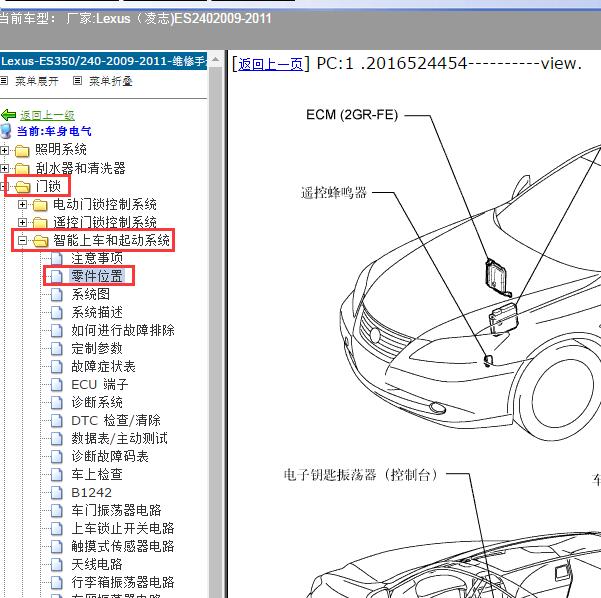Open the 系统图 page

tap(90, 294)
